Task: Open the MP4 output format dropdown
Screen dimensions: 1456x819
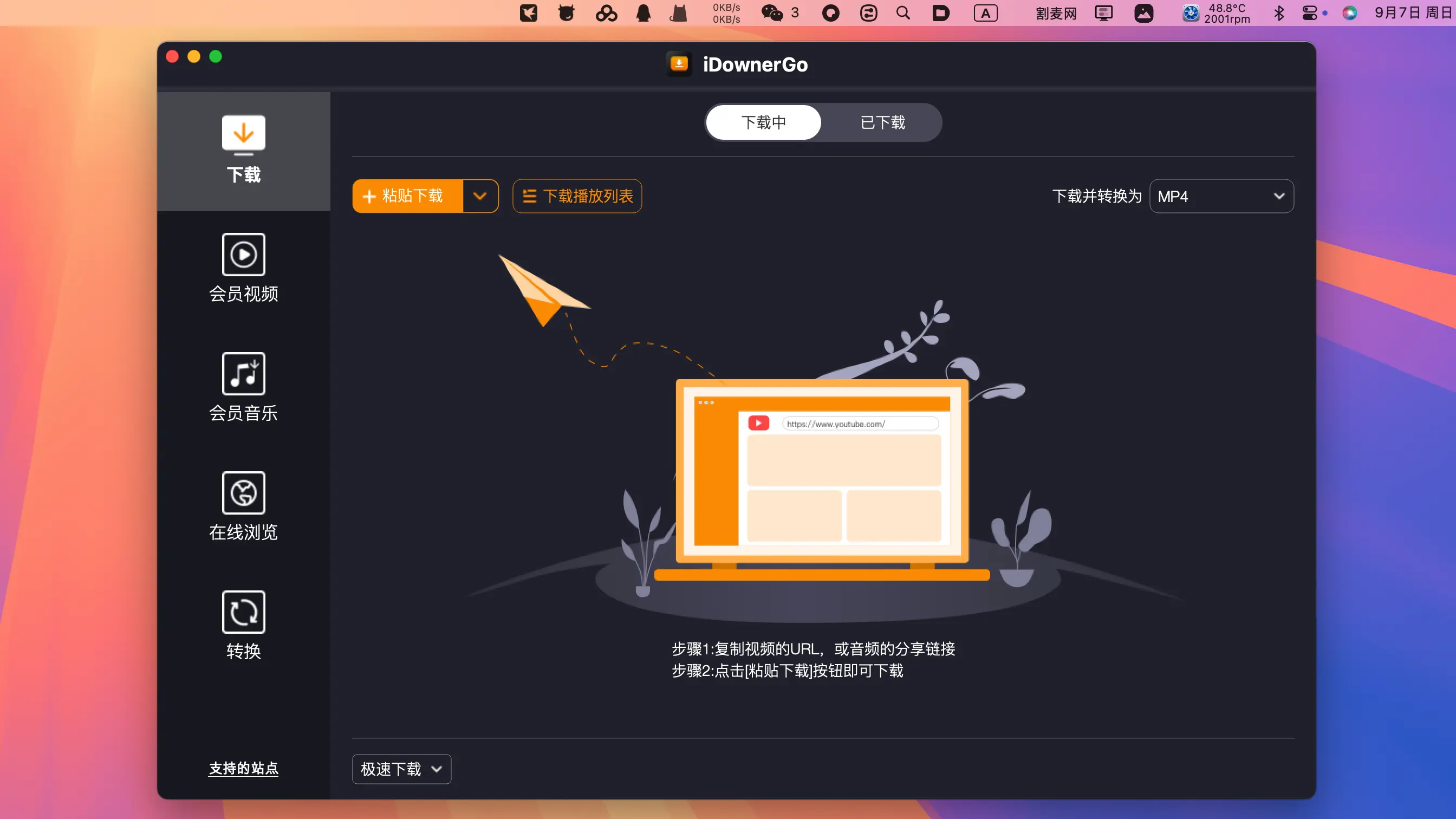Action: (x=1221, y=196)
